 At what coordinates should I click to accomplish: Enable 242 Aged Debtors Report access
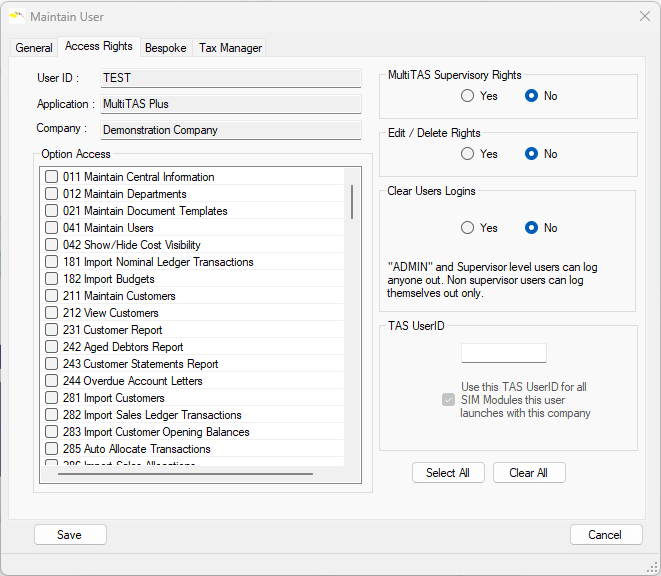[x=51, y=347]
